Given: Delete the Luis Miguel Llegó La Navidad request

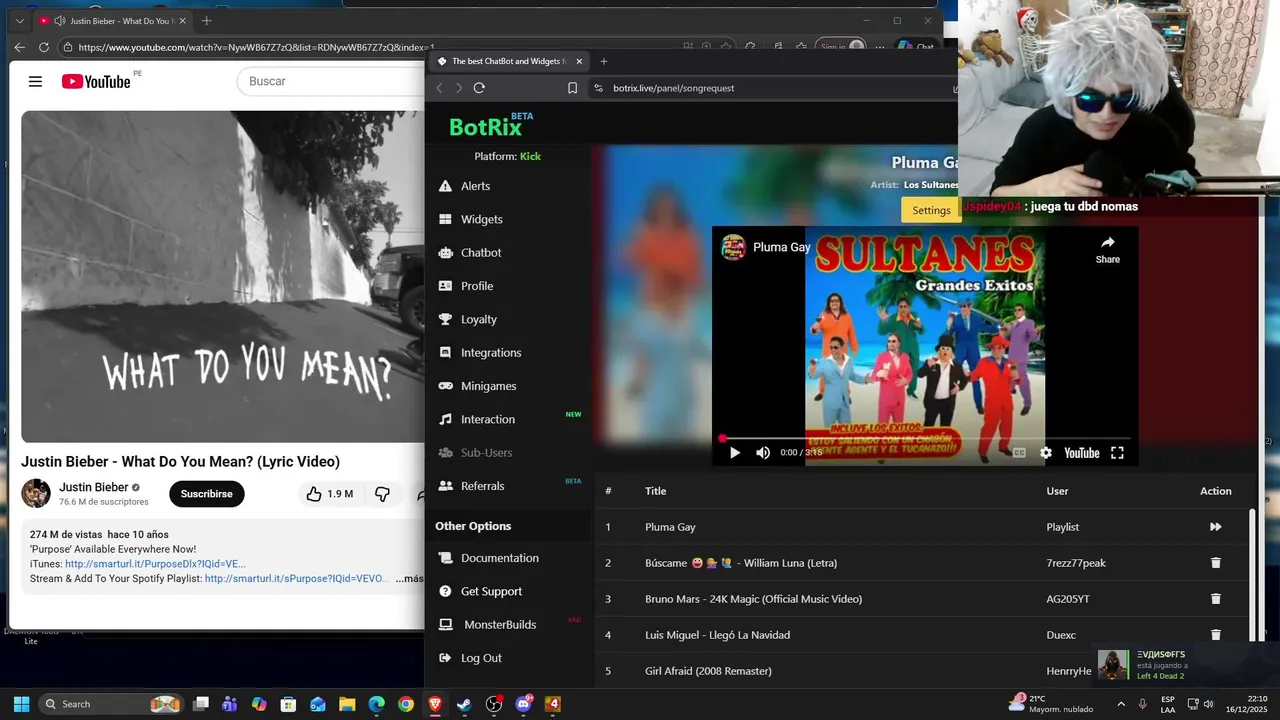Looking at the screenshot, I should (1216, 635).
